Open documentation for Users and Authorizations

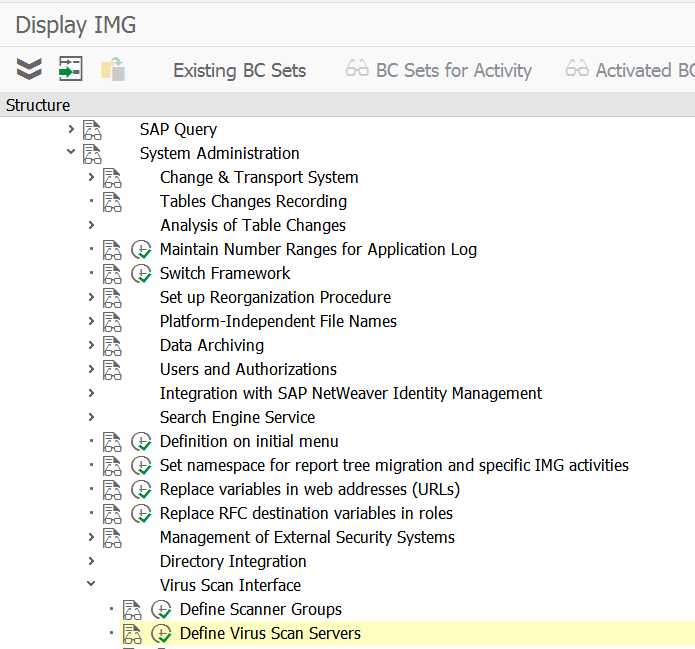point(112,369)
